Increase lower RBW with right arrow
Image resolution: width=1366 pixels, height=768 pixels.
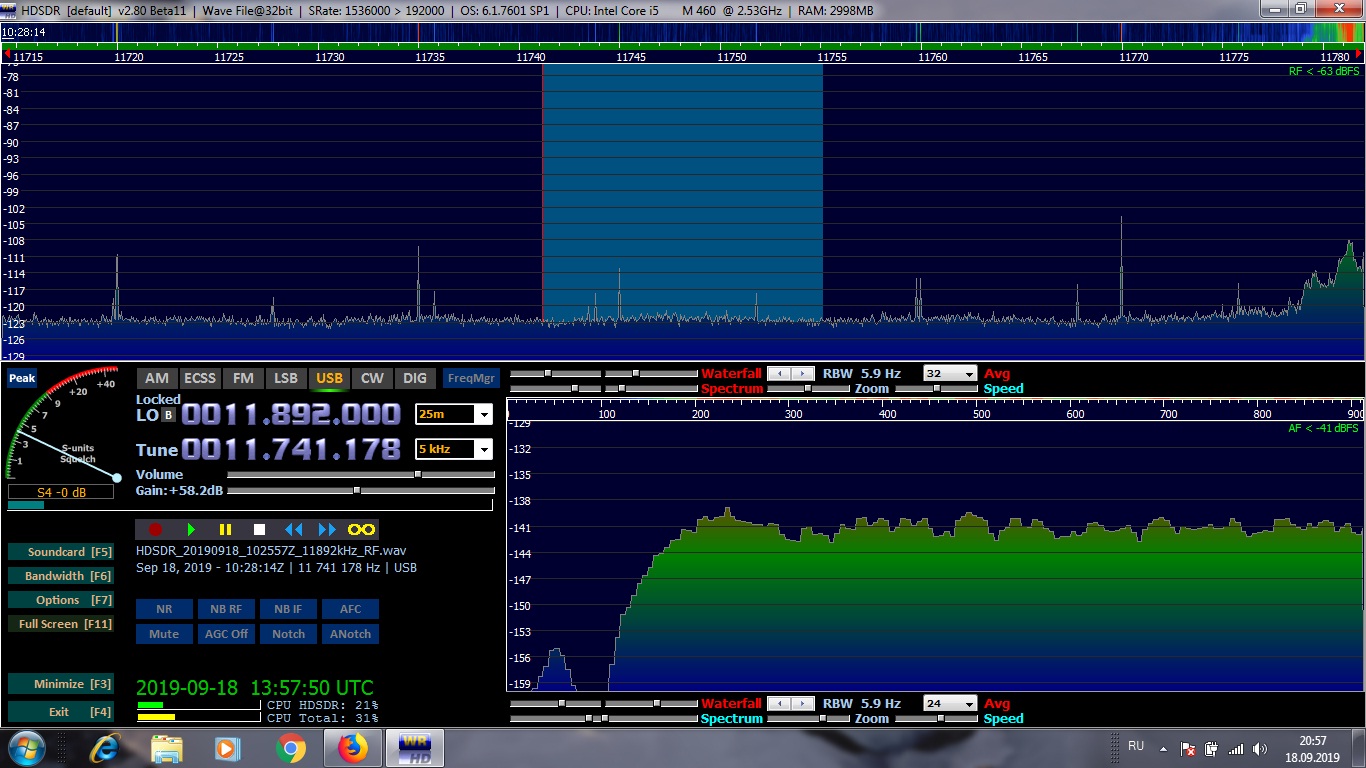point(803,703)
